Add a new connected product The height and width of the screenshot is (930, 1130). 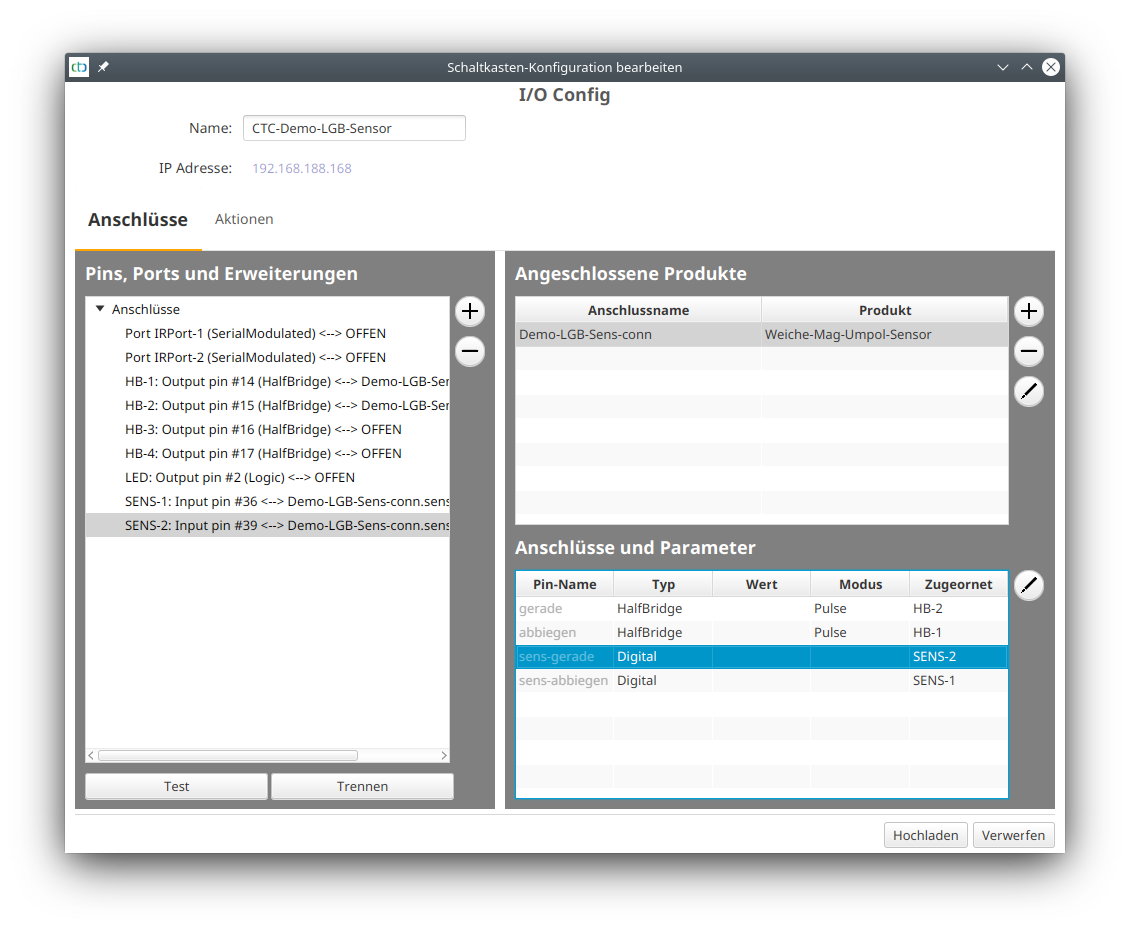pyautogui.click(x=1028, y=311)
